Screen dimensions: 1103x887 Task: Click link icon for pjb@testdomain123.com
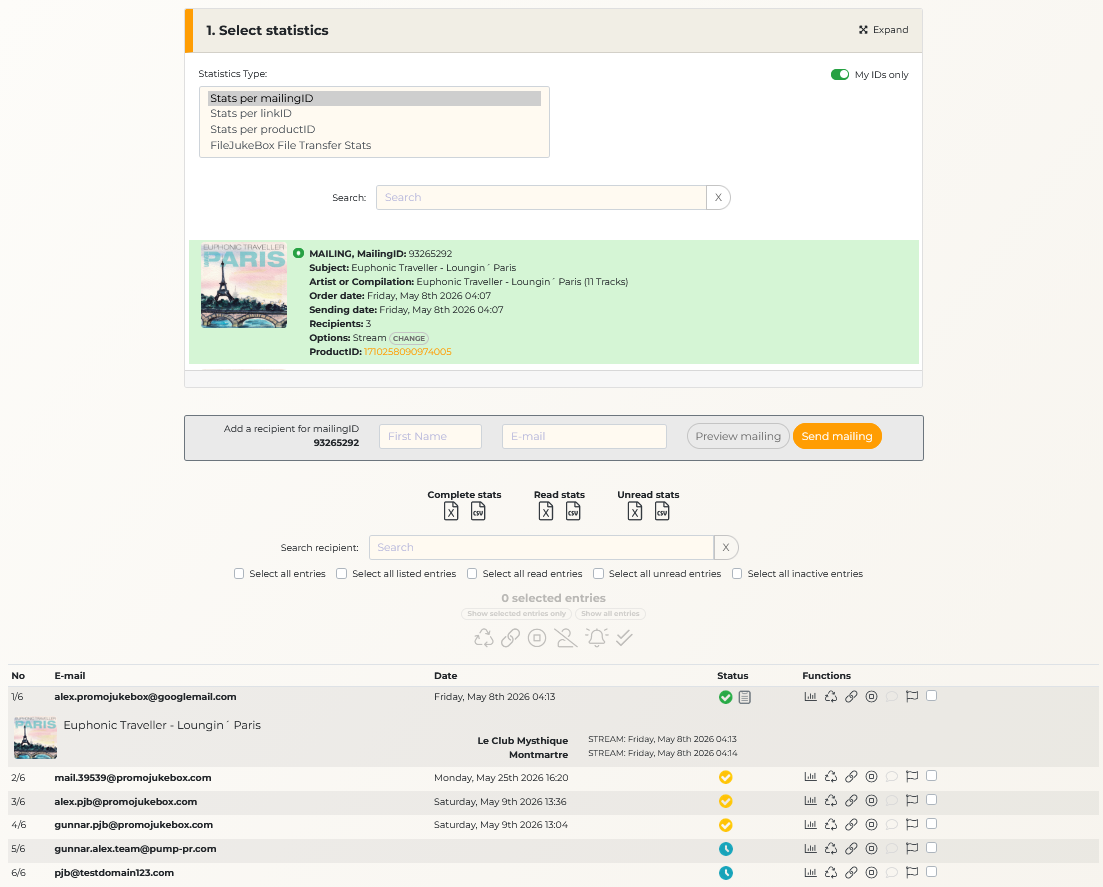pos(851,872)
